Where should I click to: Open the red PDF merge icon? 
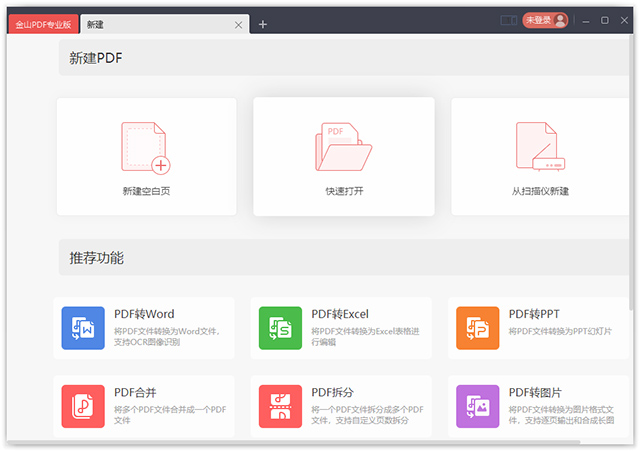point(83,407)
